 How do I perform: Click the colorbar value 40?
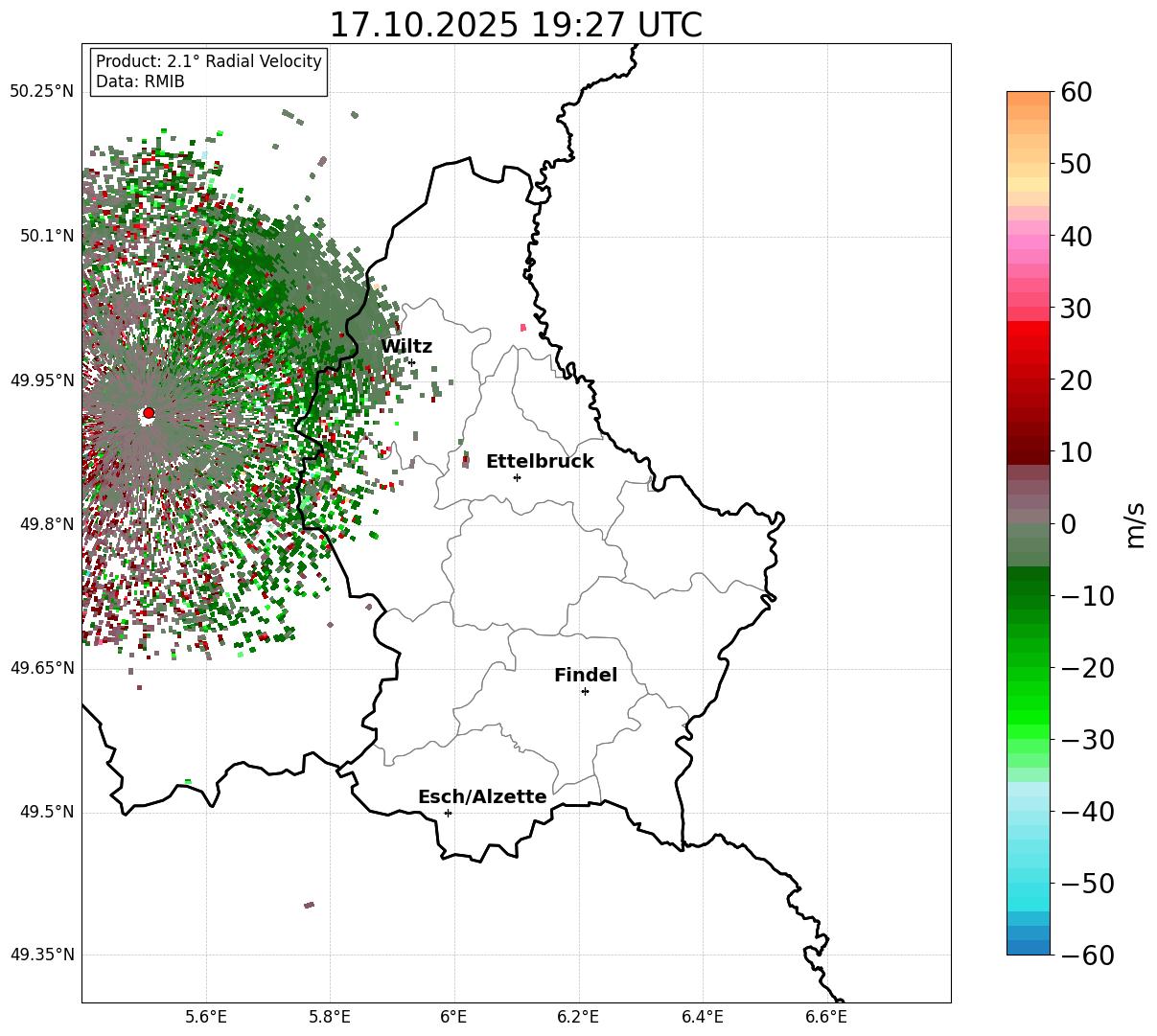pyautogui.click(x=1076, y=236)
